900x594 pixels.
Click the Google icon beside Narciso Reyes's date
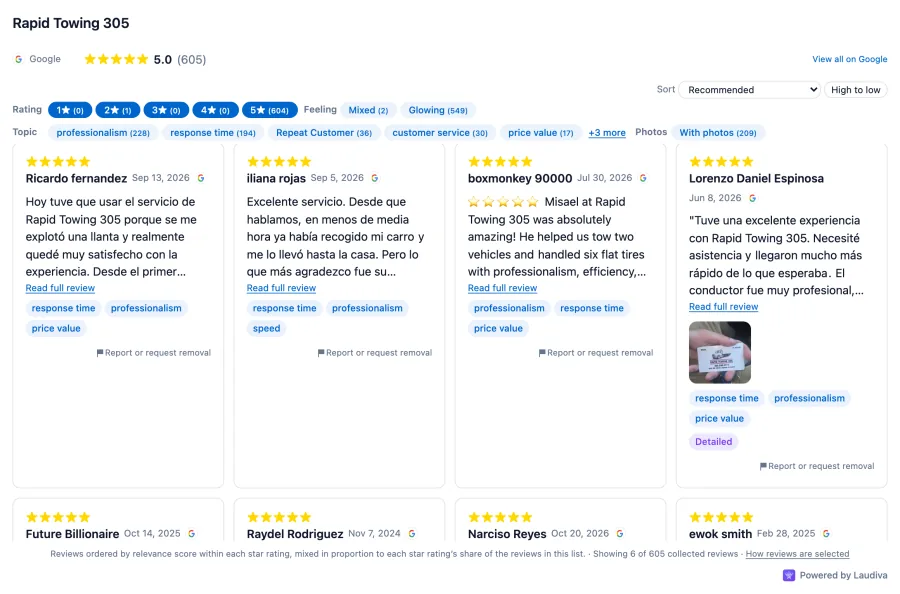[620, 533]
